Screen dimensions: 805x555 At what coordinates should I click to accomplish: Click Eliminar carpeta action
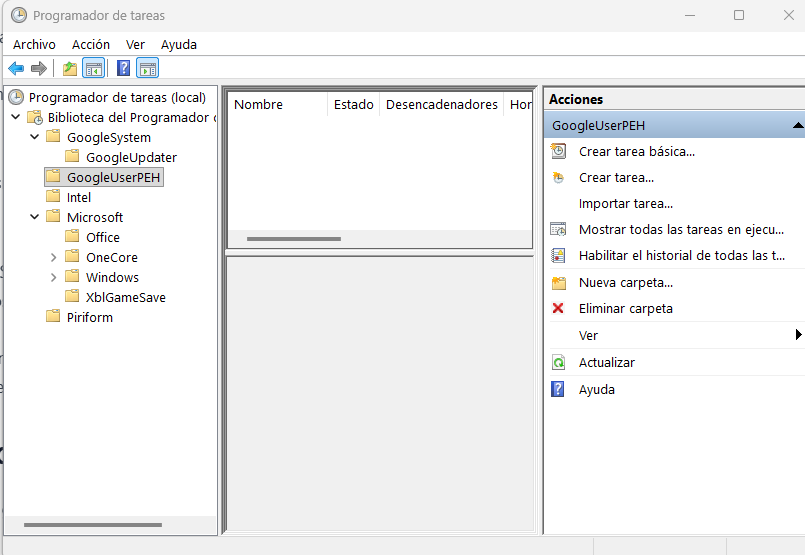coord(625,309)
